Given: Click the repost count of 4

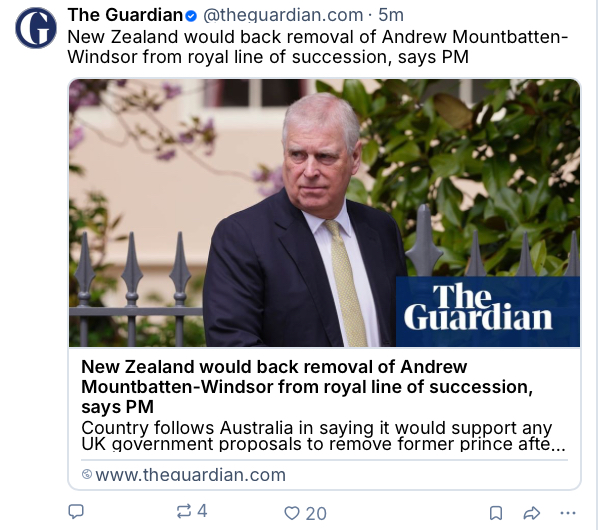Looking at the screenshot, I should click(202, 511).
